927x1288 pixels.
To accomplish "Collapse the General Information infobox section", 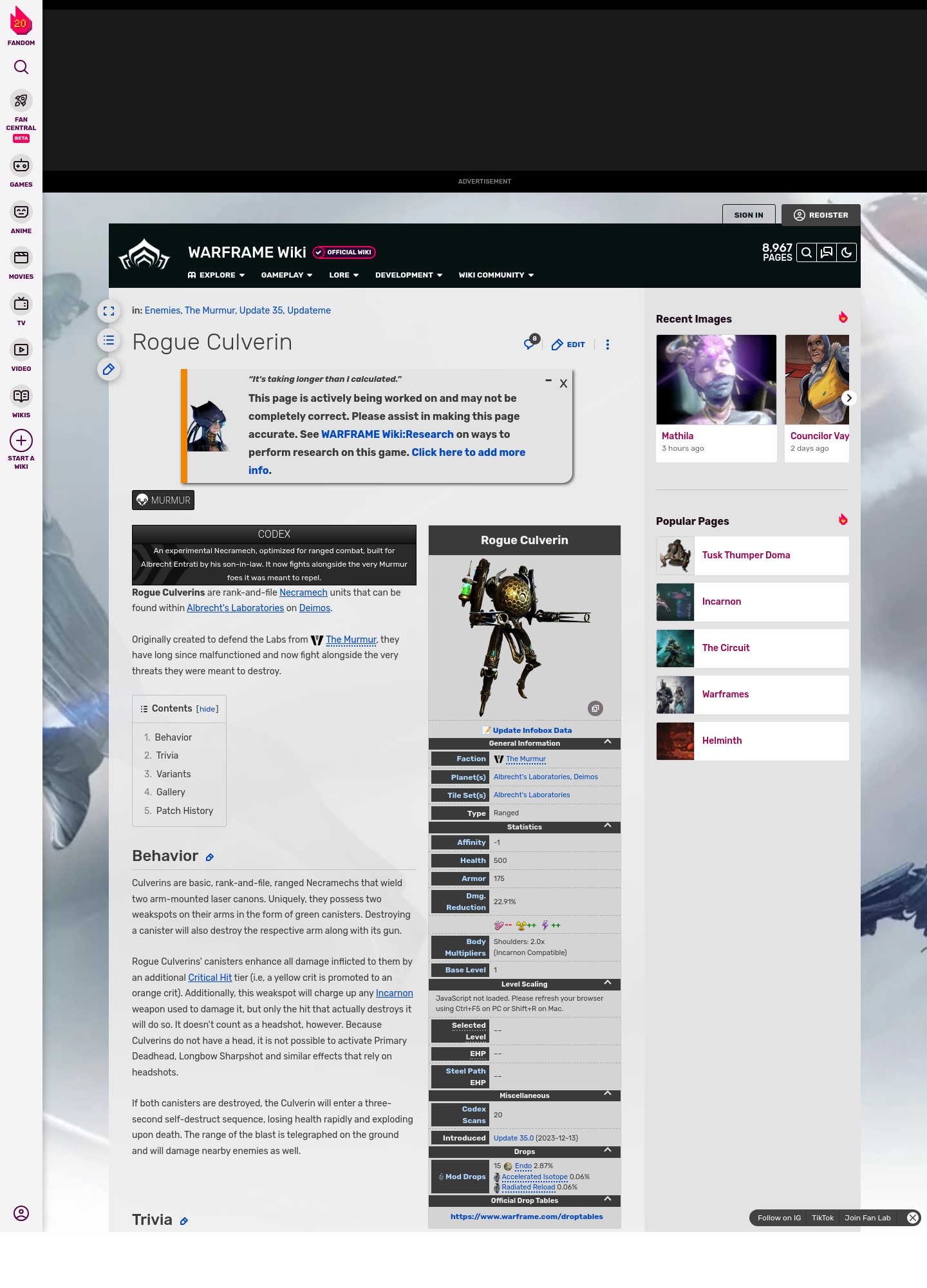I will 608,743.
